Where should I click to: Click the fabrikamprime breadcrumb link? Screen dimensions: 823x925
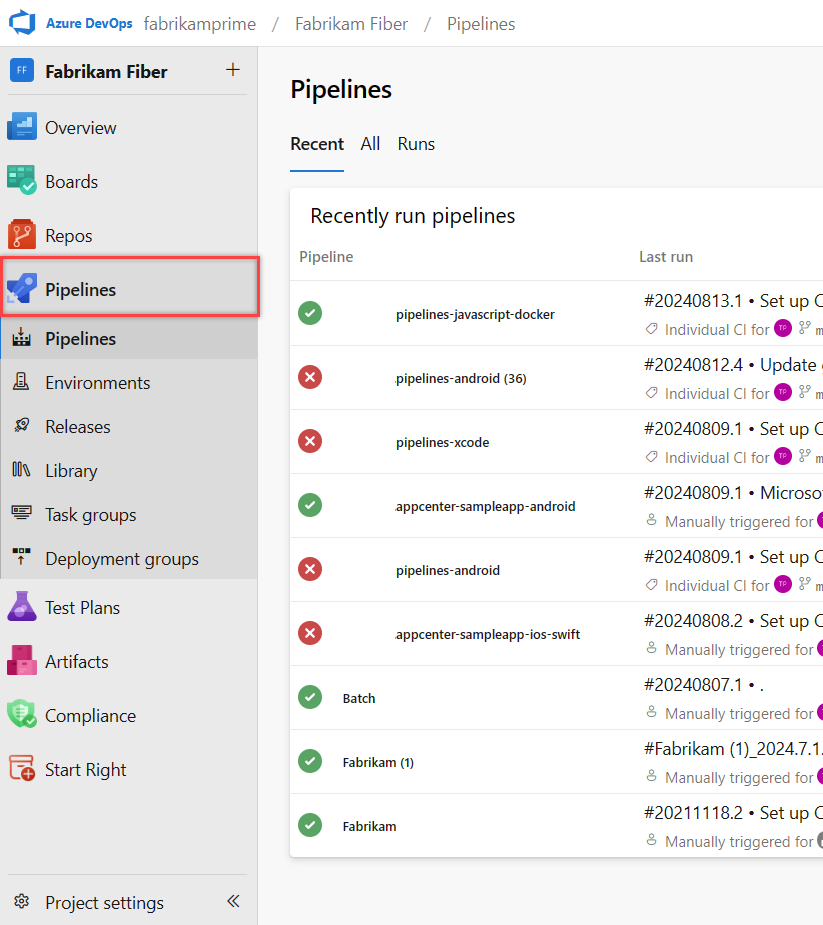[x=199, y=23]
